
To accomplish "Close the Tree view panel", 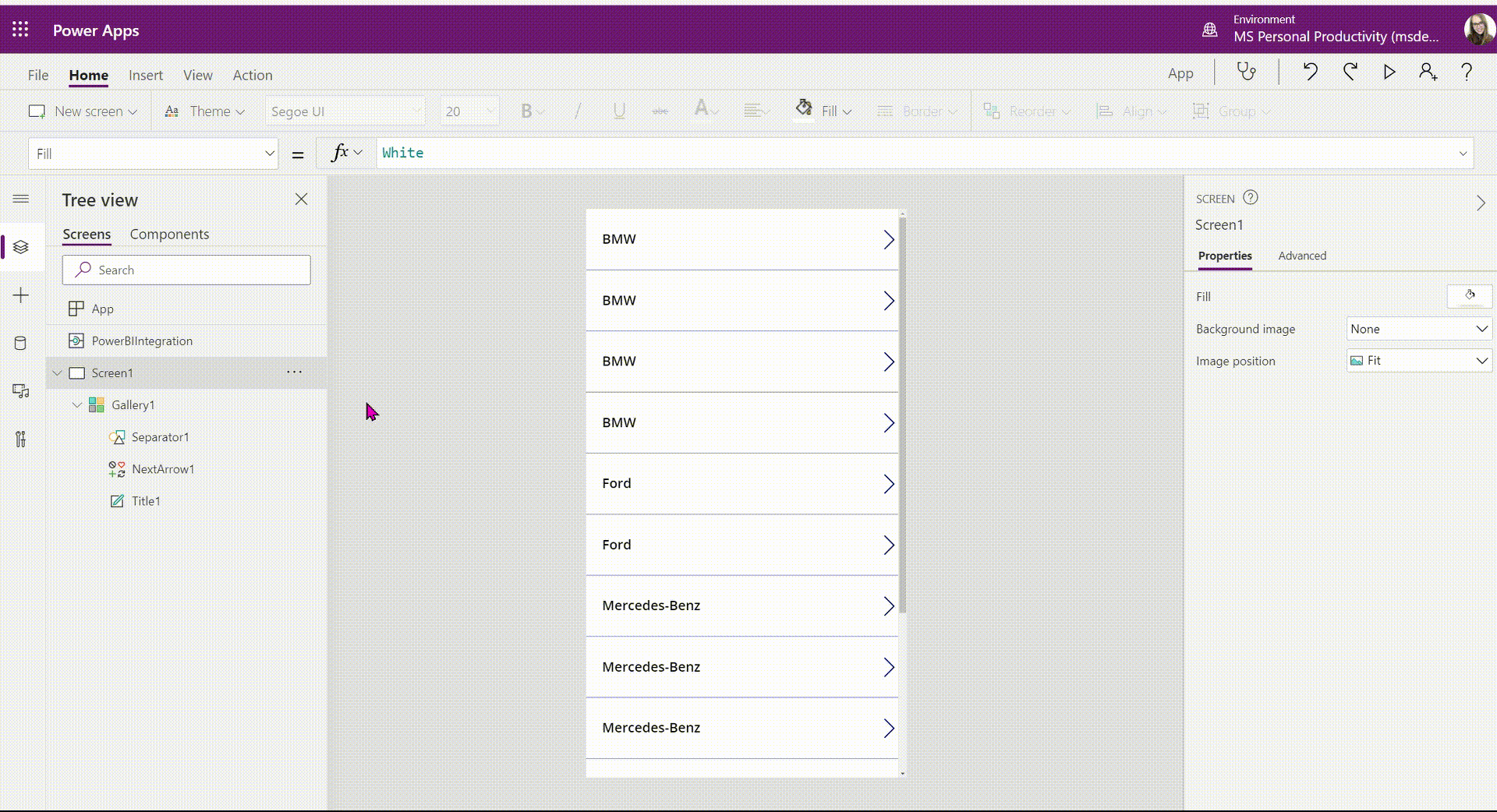I will 301,199.
